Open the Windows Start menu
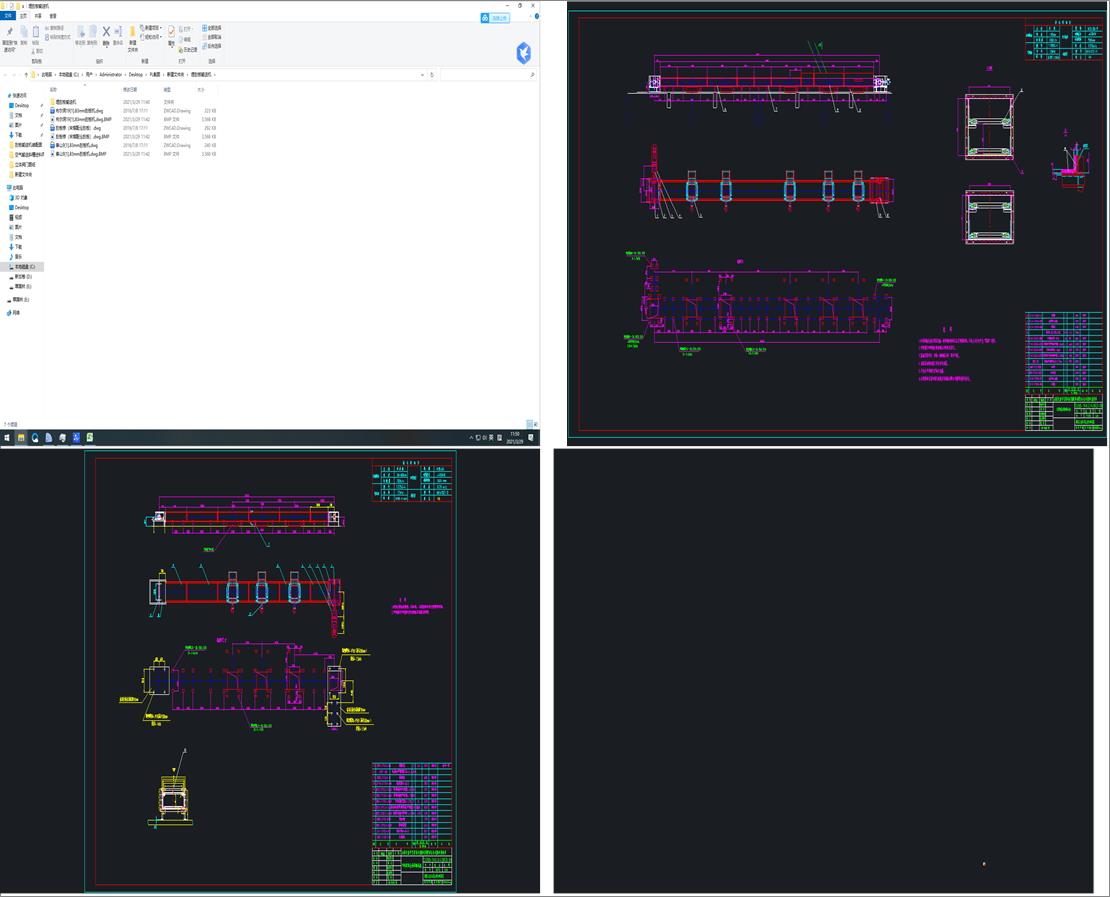This screenshot has width=1110, height=897. click(6, 438)
